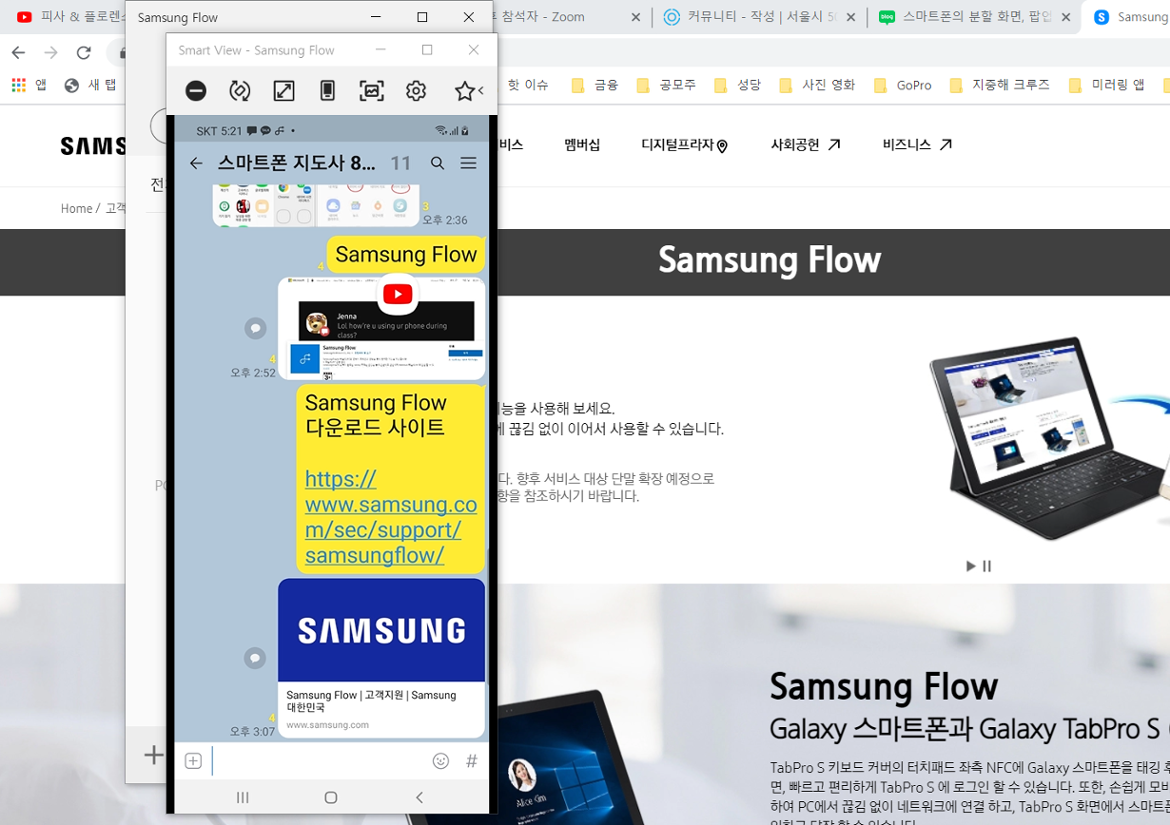The image size is (1170, 825).
Task: Click the do-not-disturb icon in Smart View toolbar
Action: point(195,91)
